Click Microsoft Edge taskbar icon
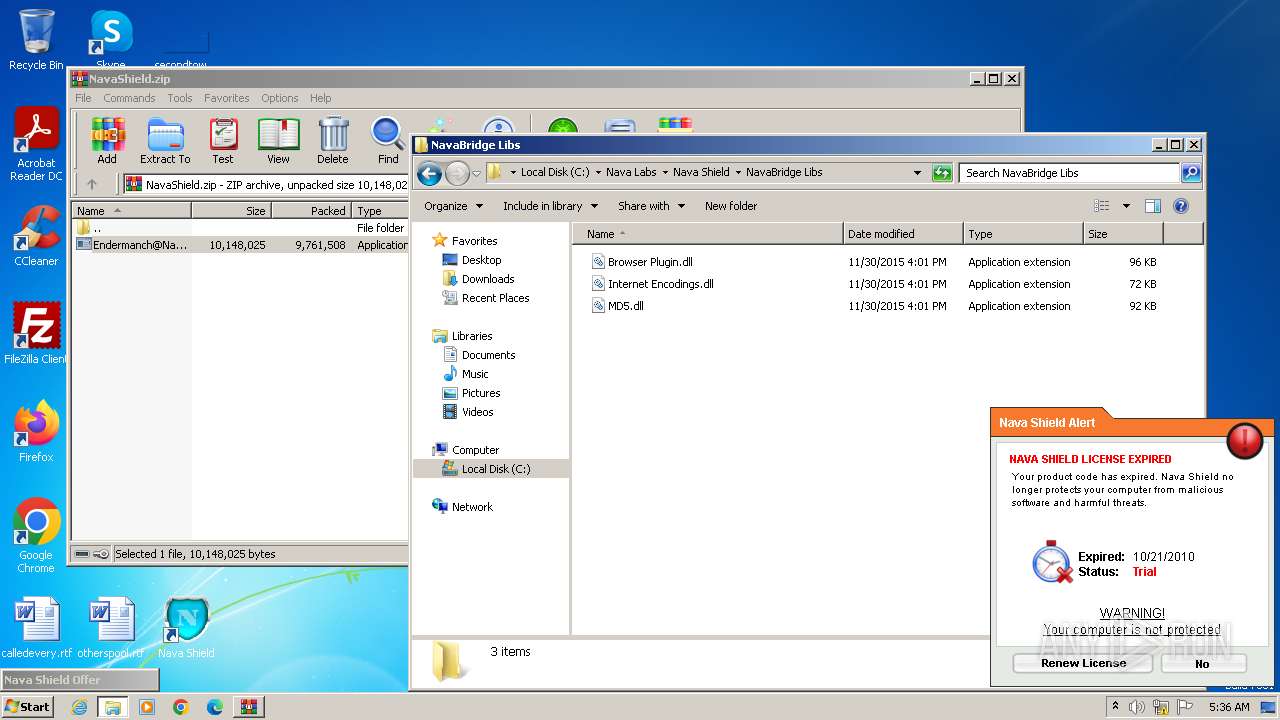Viewport: 1280px width, 720px height. [215, 707]
